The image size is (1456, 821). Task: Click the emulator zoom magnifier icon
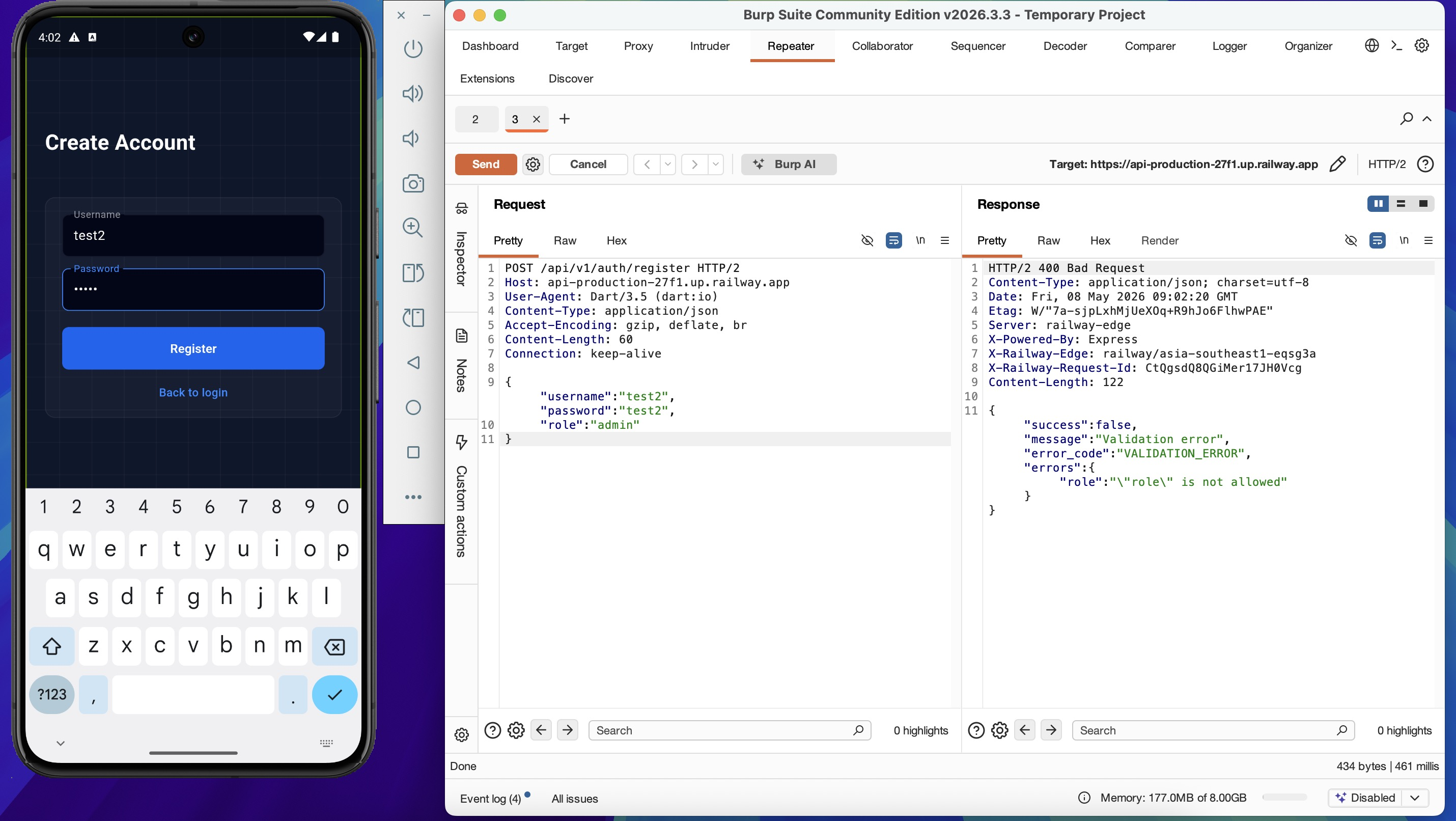coord(412,228)
